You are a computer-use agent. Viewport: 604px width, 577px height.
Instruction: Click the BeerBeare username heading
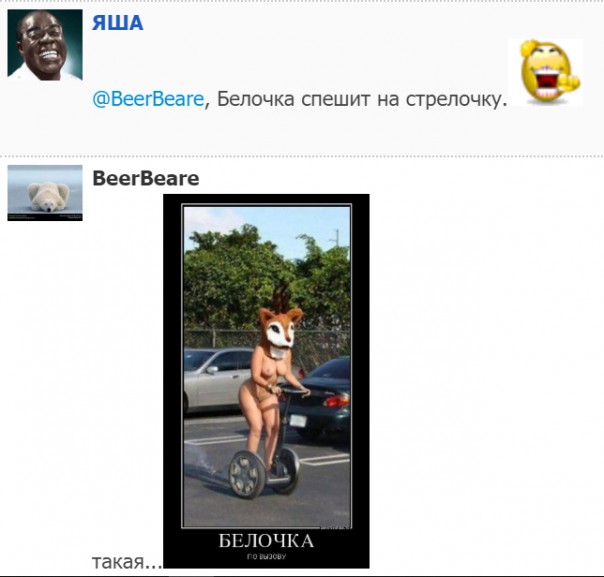pos(146,178)
